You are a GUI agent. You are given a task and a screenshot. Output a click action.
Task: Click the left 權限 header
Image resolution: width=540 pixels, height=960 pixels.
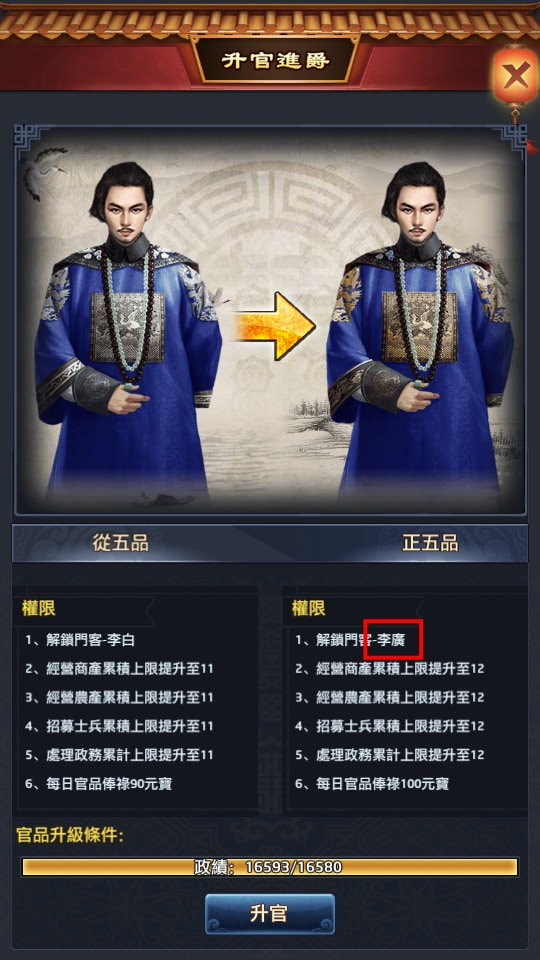point(39,608)
